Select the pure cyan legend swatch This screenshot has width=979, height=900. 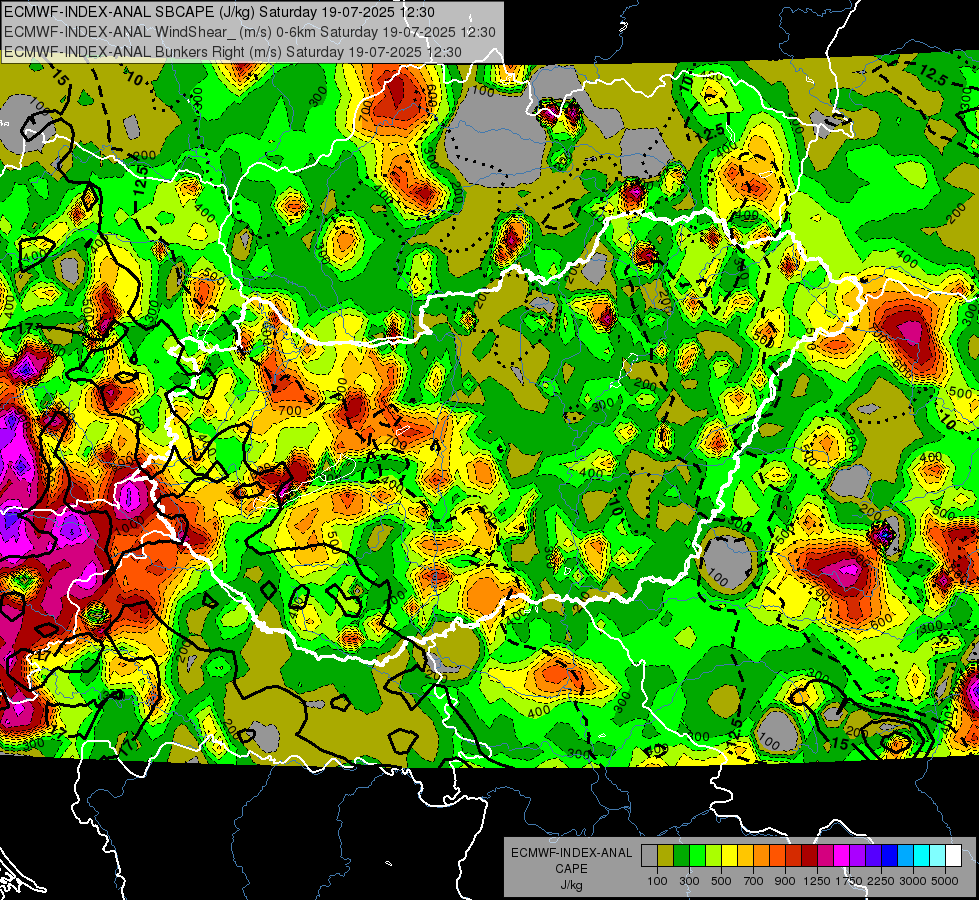pyautogui.click(x=922, y=856)
